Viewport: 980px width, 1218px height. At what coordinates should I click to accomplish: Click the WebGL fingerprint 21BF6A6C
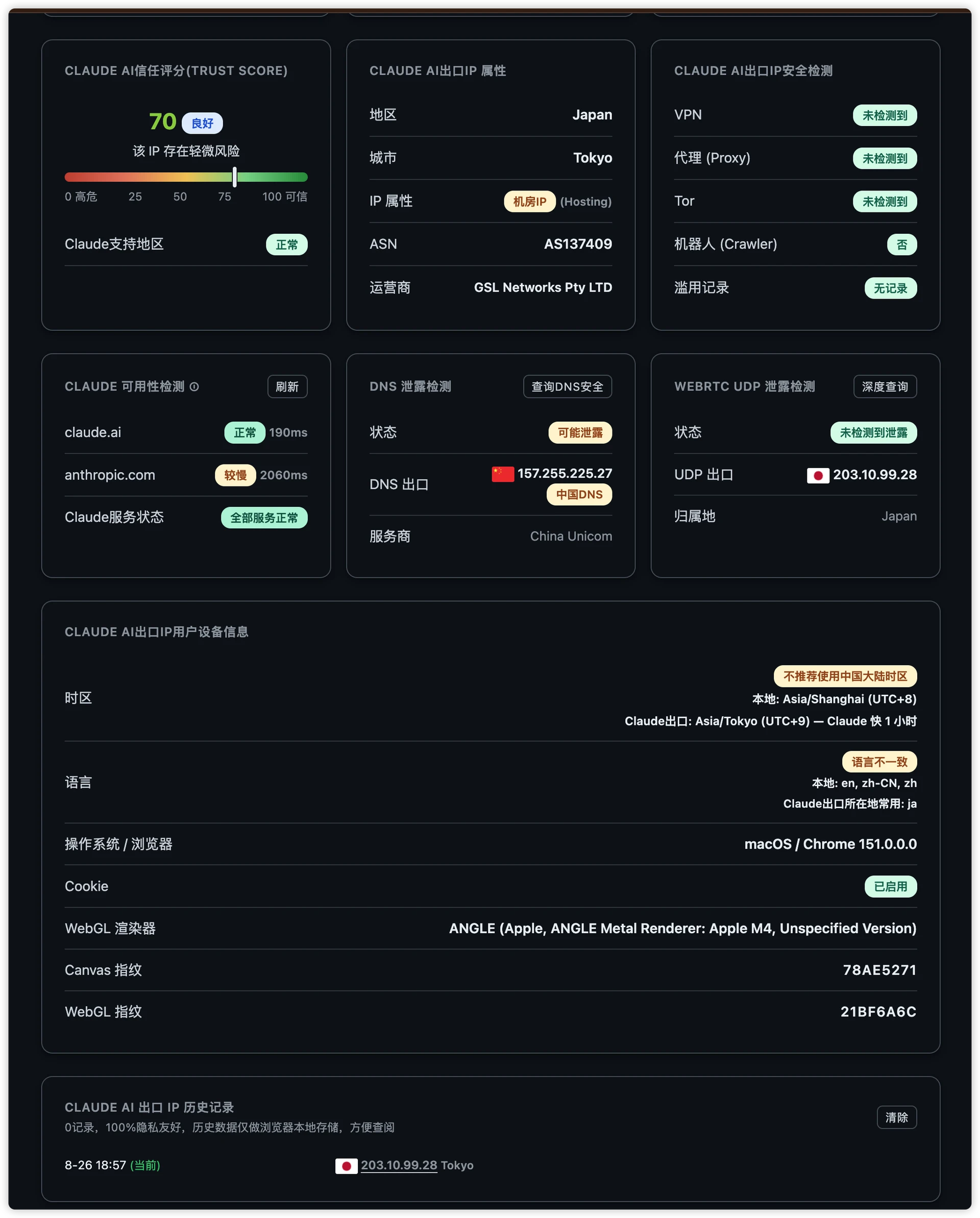[878, 1012]
